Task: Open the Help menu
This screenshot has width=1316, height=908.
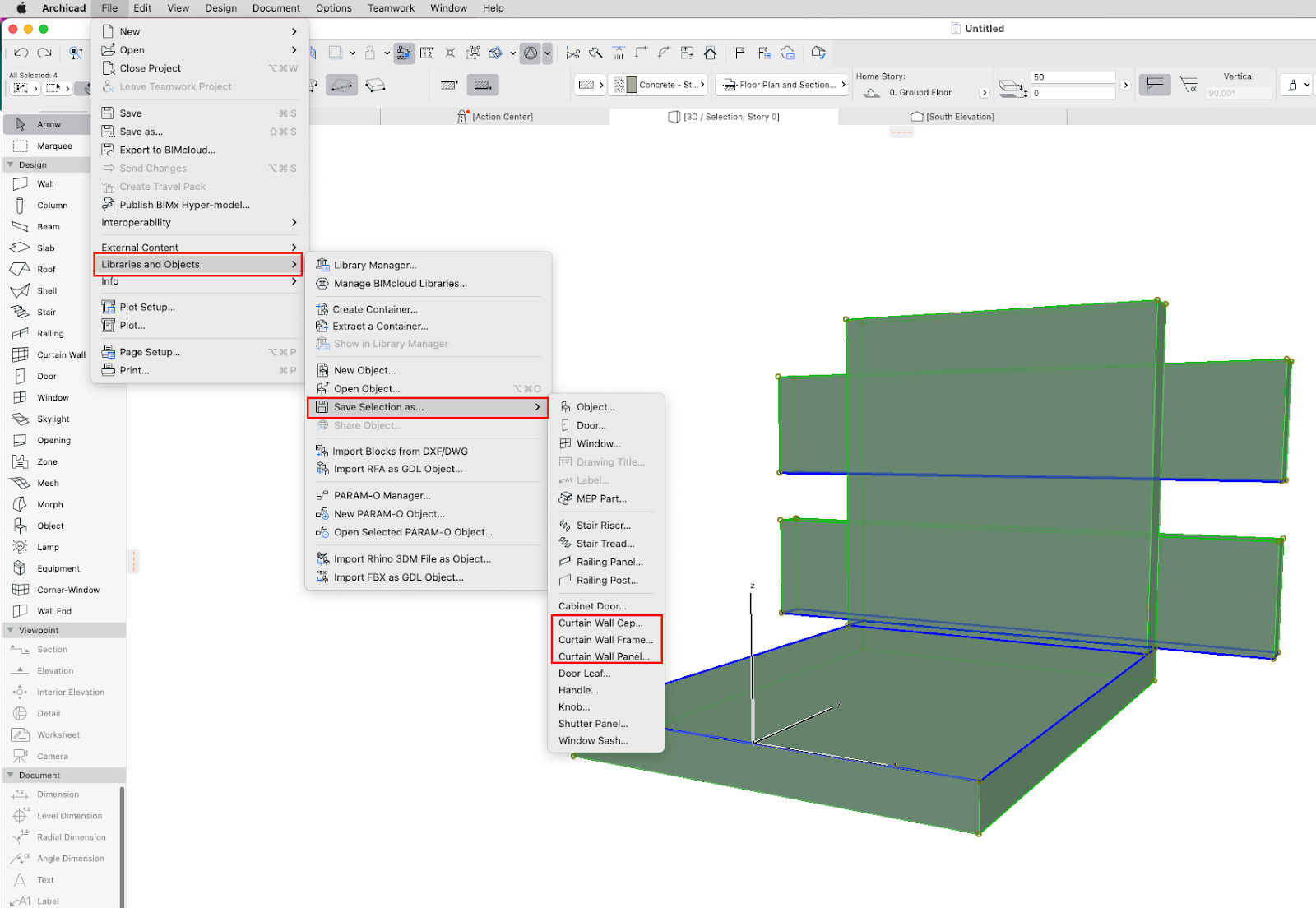Action: coord(493,8)
